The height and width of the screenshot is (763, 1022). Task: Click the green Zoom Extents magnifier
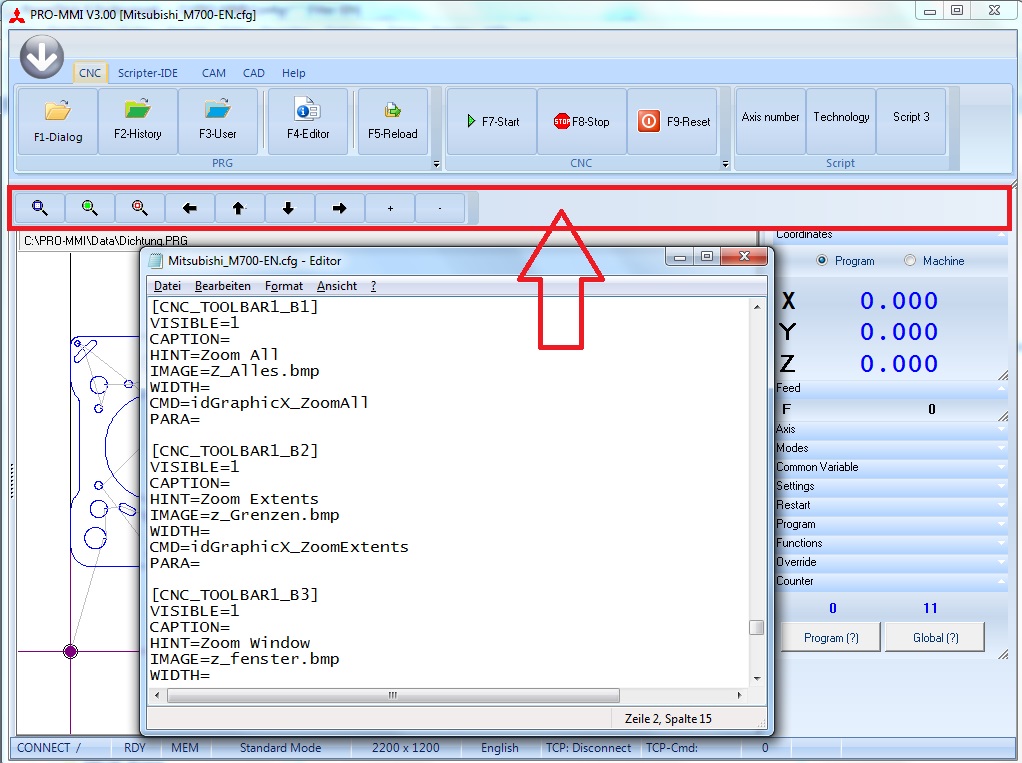[90, 208]
